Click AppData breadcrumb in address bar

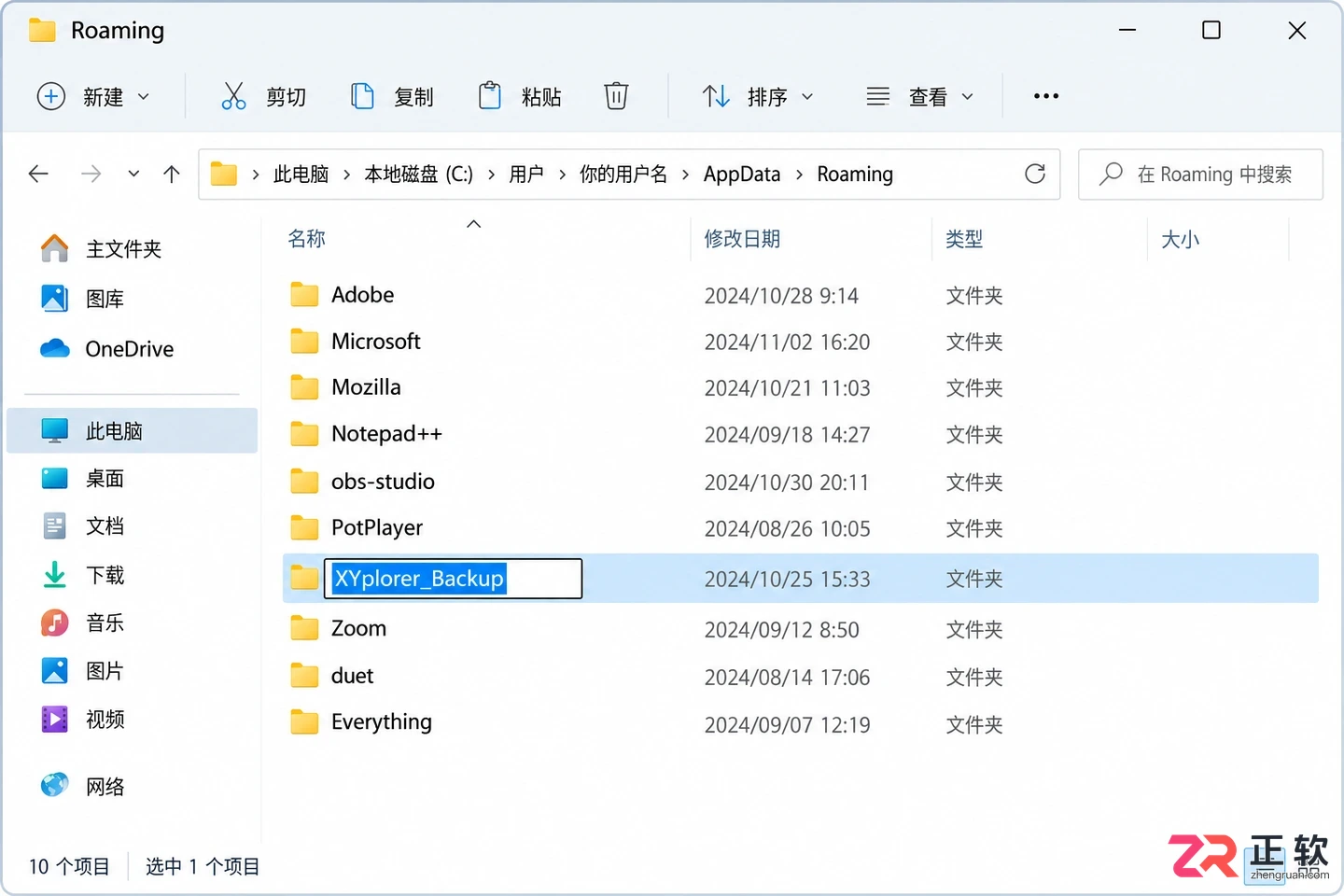coord(742,175)
